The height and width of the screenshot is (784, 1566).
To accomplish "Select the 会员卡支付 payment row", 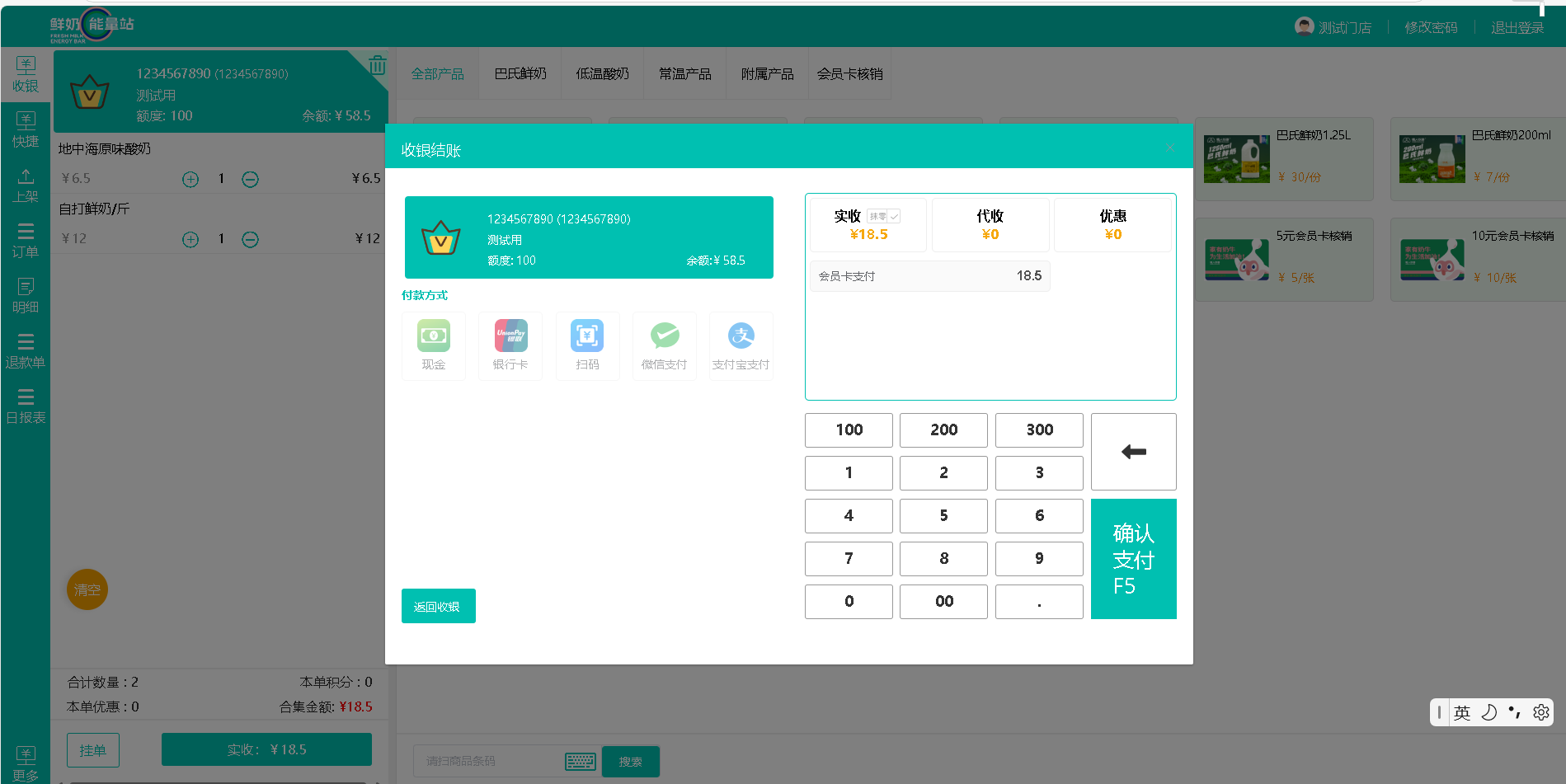I will (x=929, y=276).
